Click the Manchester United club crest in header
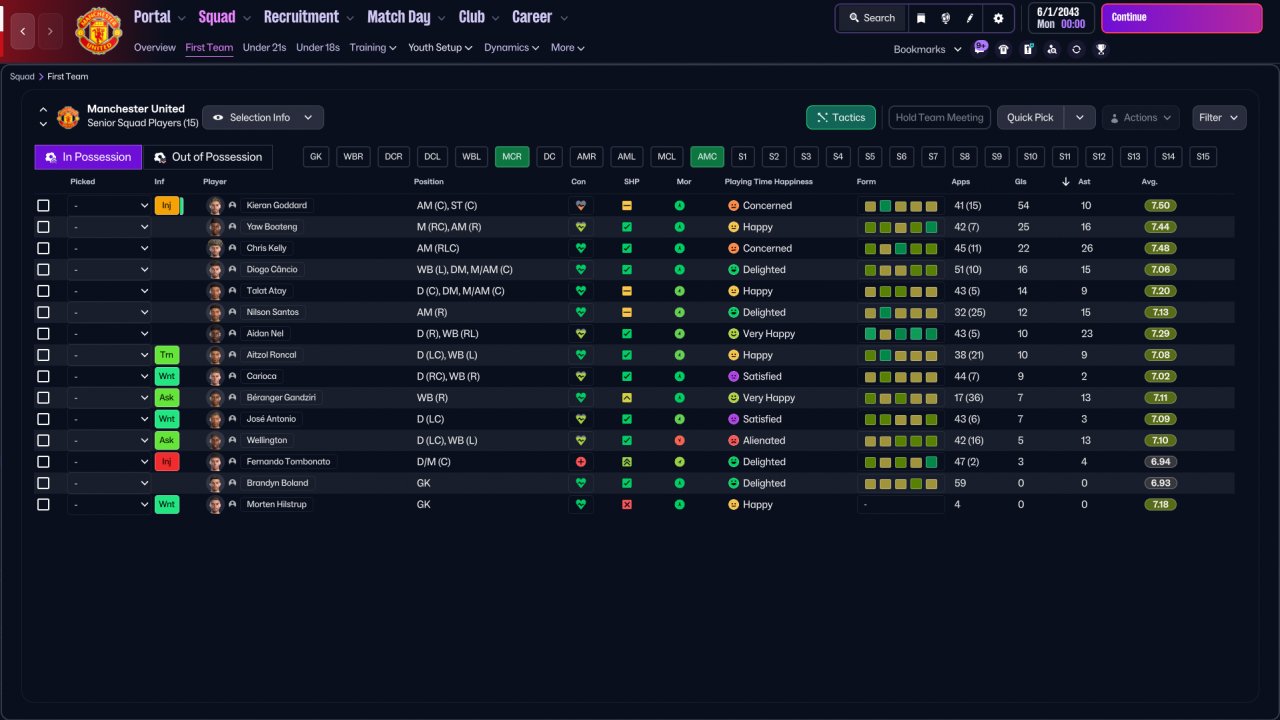This screenshot has height=720, width=1280. click(98, 31)
